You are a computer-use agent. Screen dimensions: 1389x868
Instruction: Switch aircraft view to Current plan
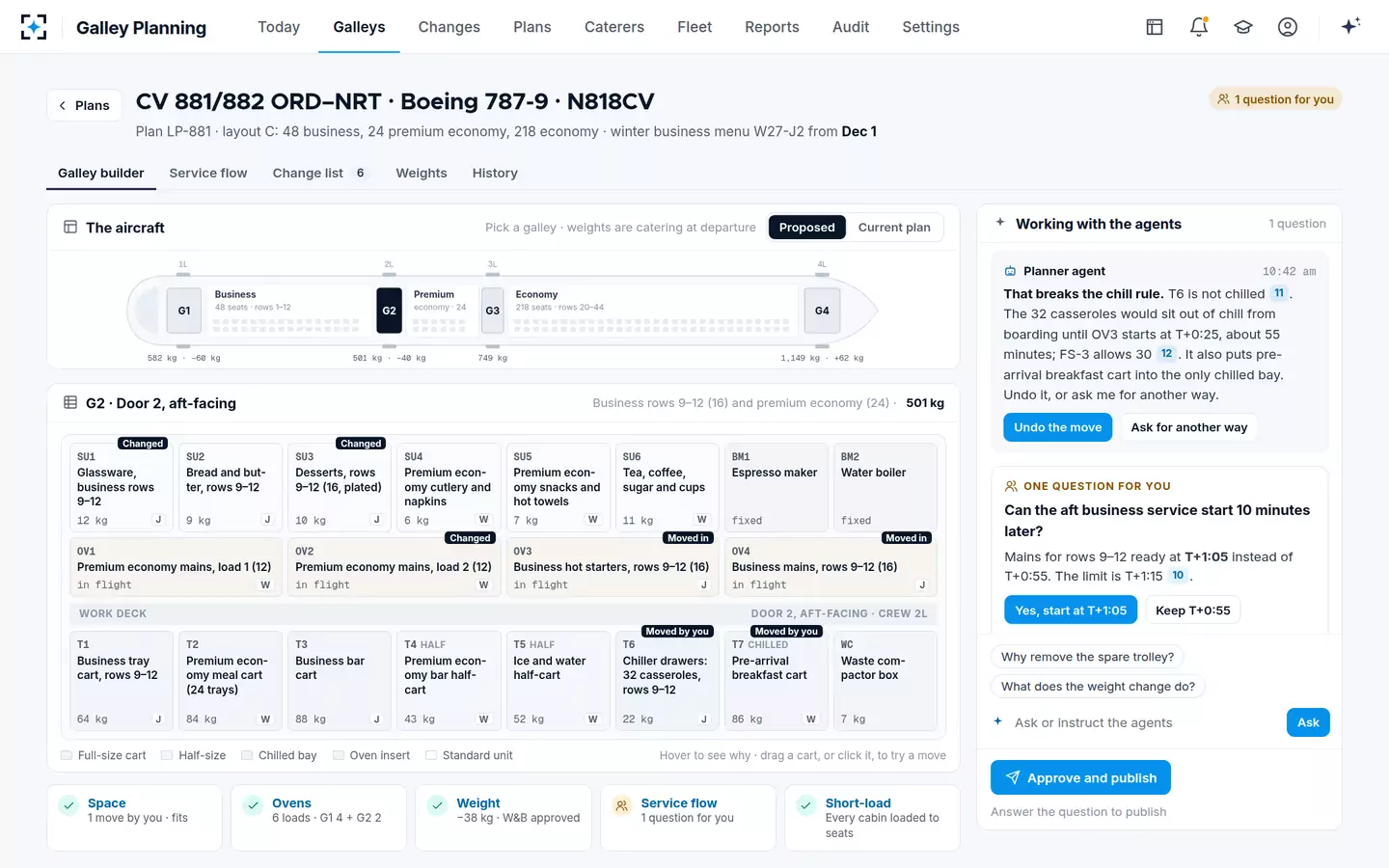[x=894, y=228]
